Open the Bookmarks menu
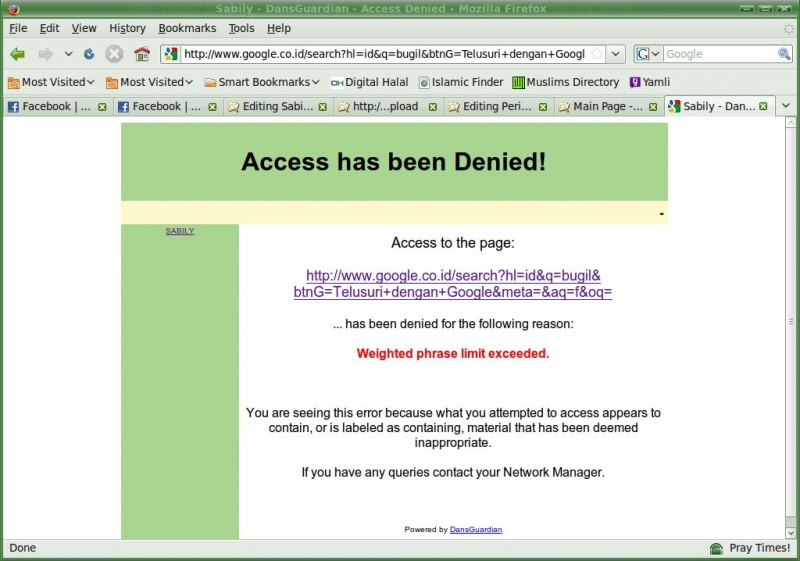Screen dimensions: 800x561 [x=187, y=28]
